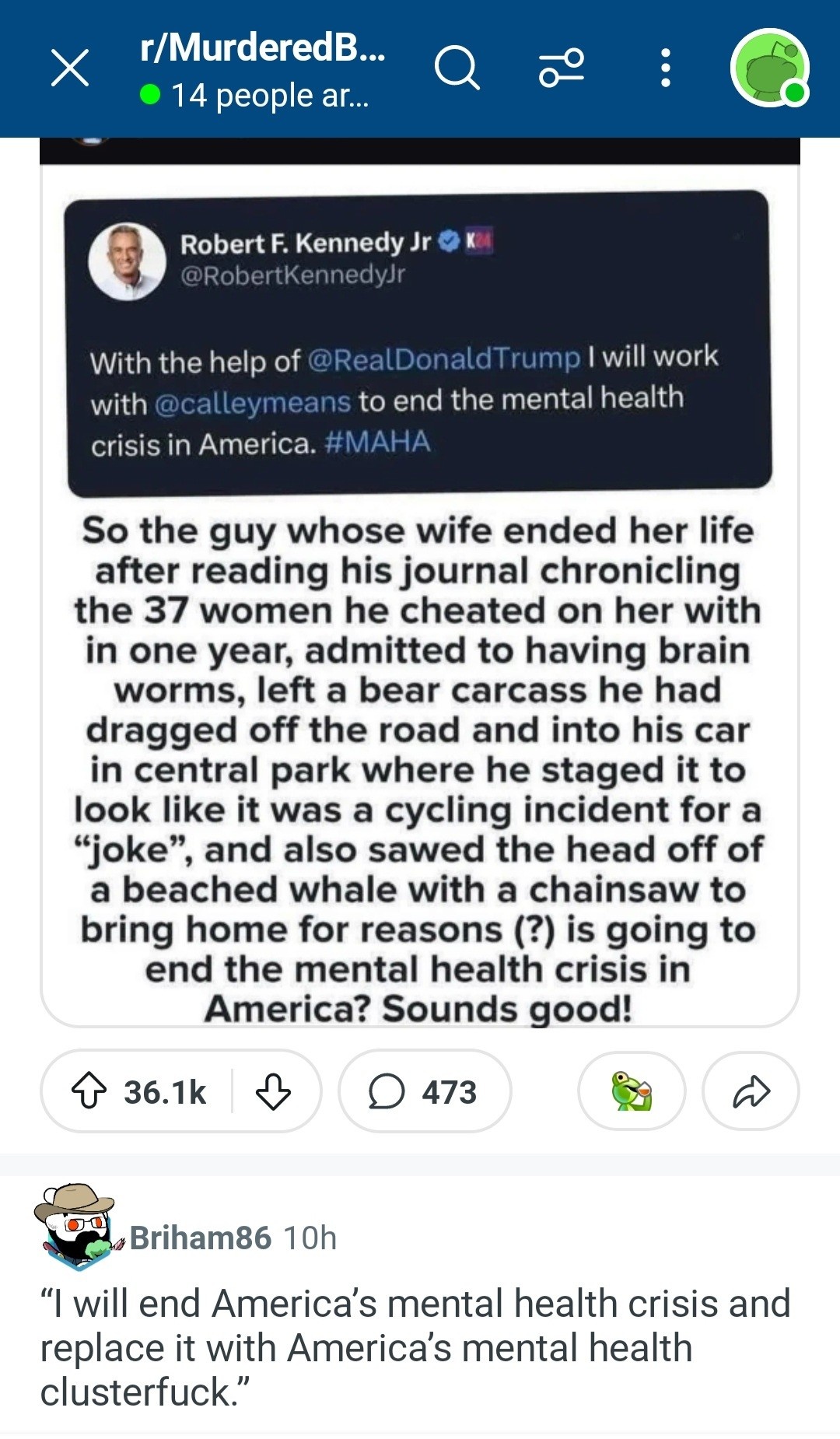
Task: Share the post using the arrow icon
Action: coord(751,1091)
